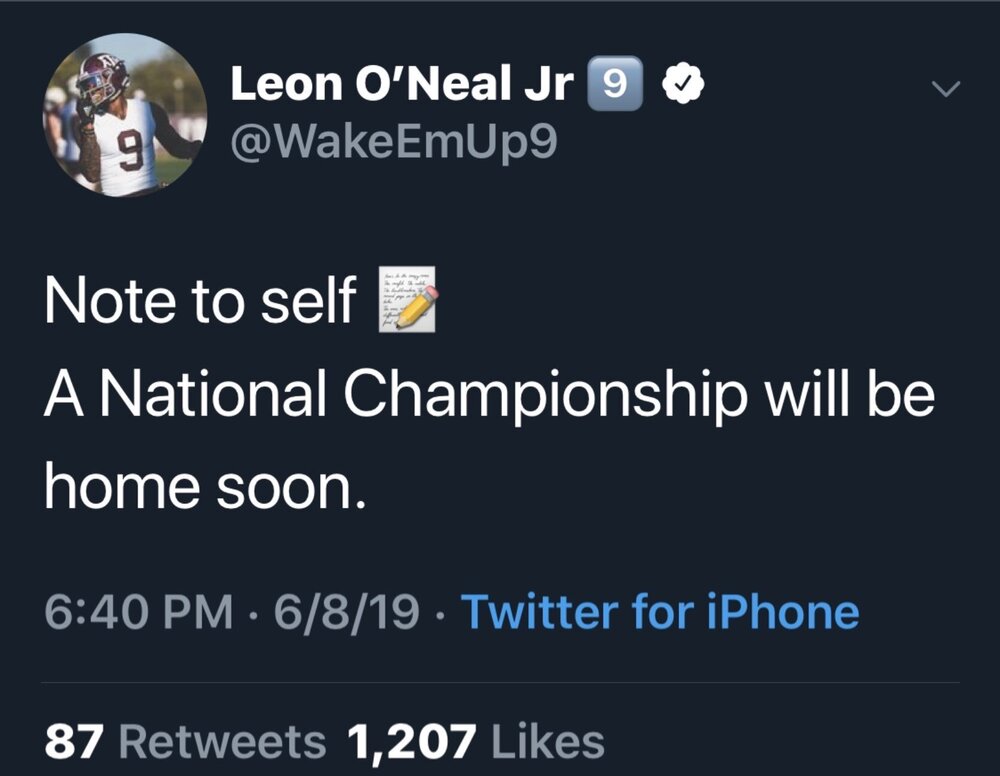The height and width of the screenshot is (776, 1000).
Task: Click the display name Leon O'Neal Jr
Action: point(402,87)
